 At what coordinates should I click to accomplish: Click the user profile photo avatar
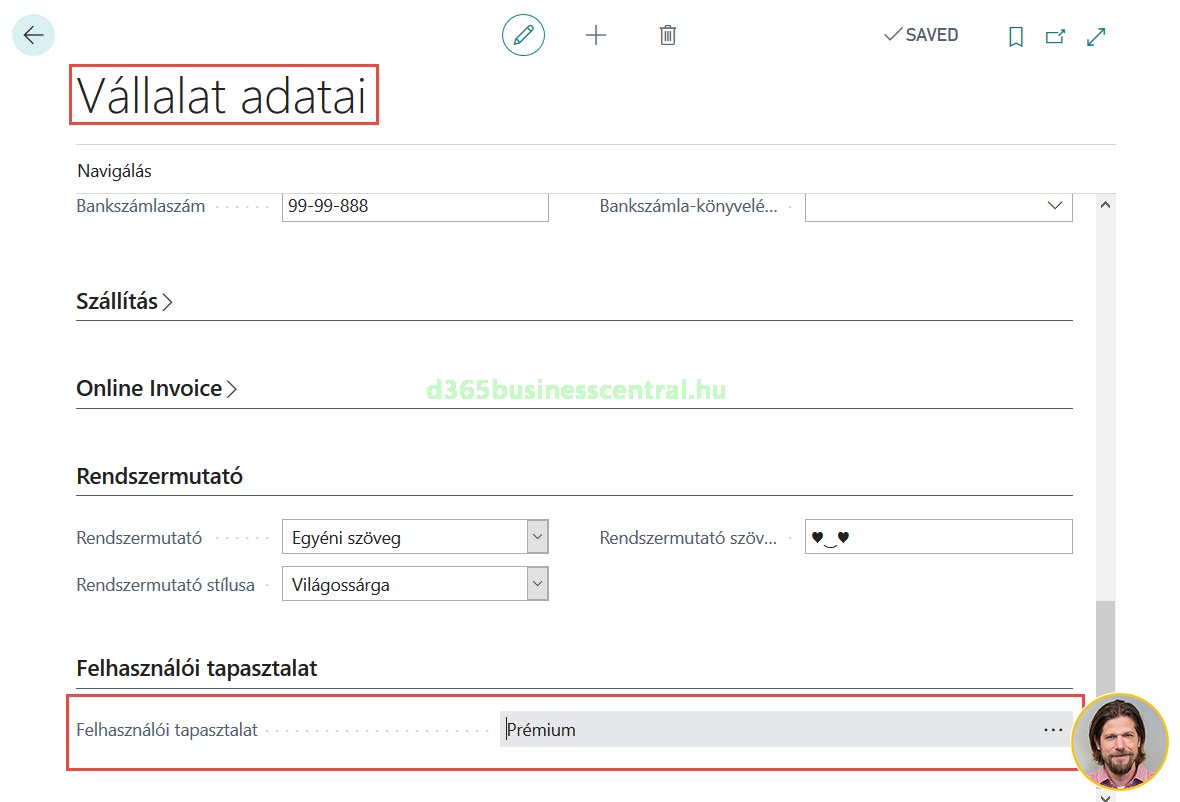1119,742
